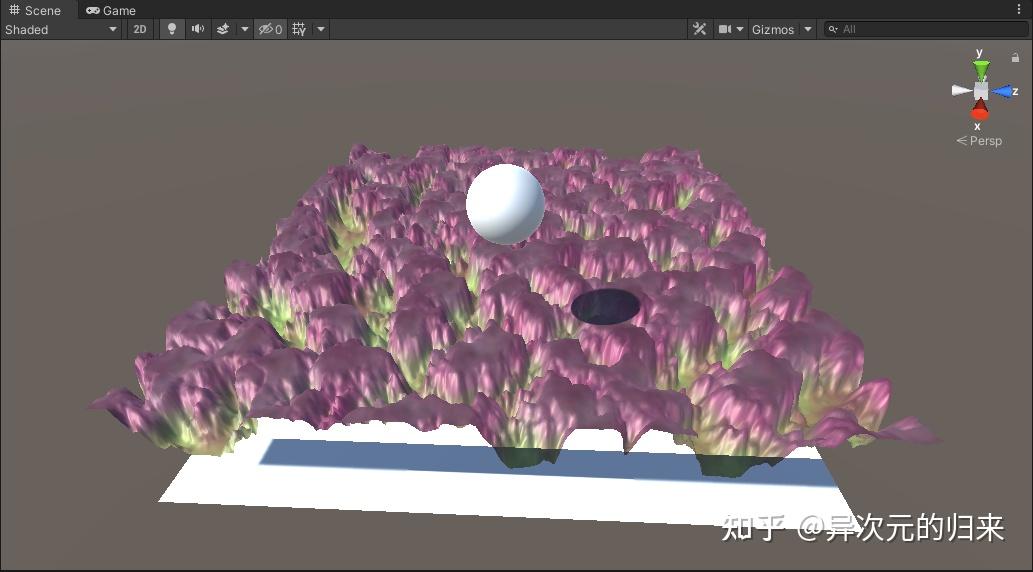Switch to the Game tab
Viewport: 1033px width, 572px height.
111,11
